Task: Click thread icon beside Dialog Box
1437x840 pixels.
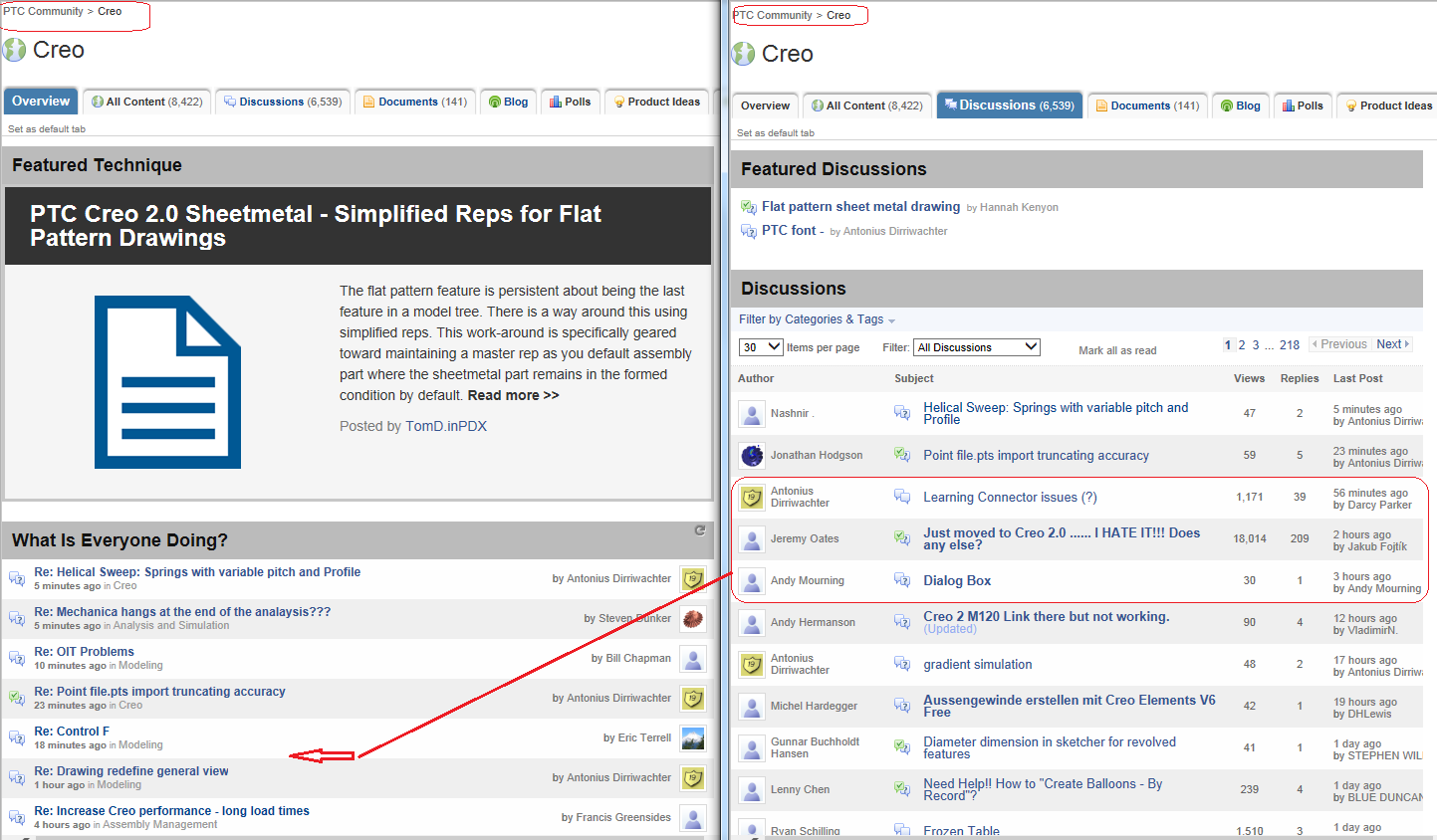Action: (902, 580)
